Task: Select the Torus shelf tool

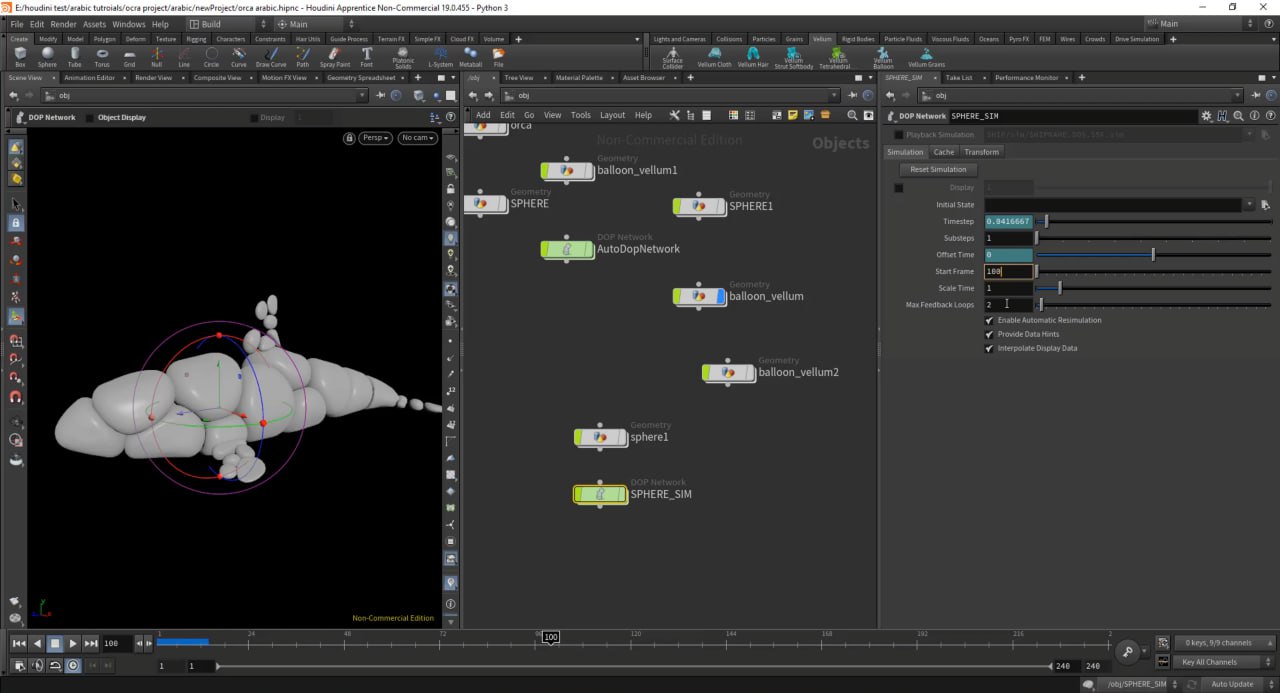Action: coord(102,56)
